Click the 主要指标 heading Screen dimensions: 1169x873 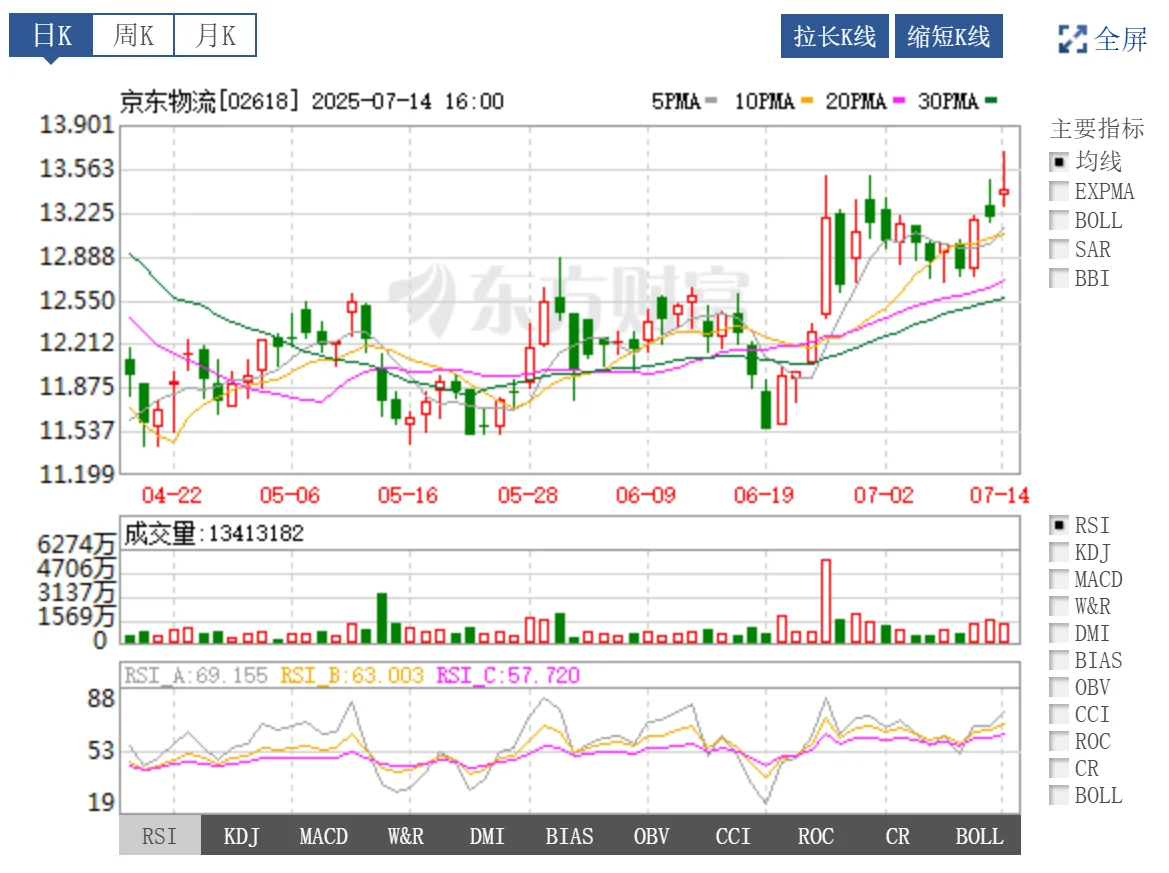tap(1097, 129)
